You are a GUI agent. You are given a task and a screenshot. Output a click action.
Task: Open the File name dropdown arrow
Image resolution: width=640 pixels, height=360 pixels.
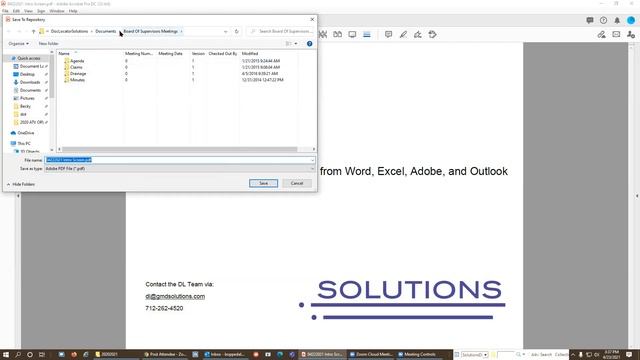click(312, 160)
